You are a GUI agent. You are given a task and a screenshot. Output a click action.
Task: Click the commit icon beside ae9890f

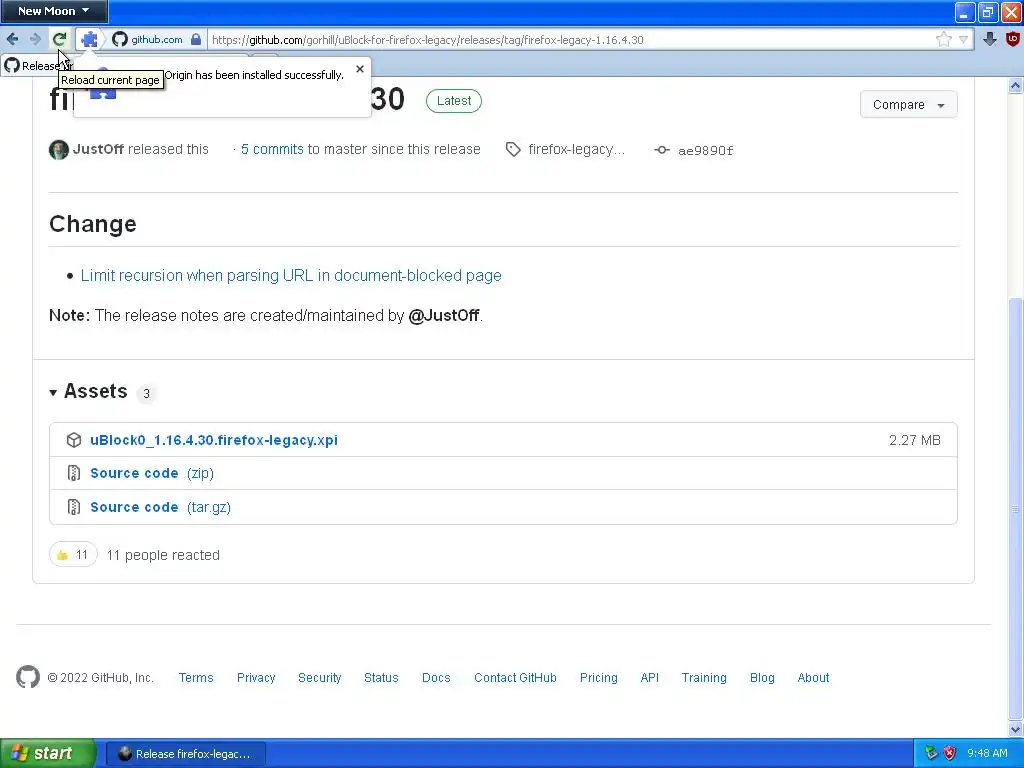point(662,150)
